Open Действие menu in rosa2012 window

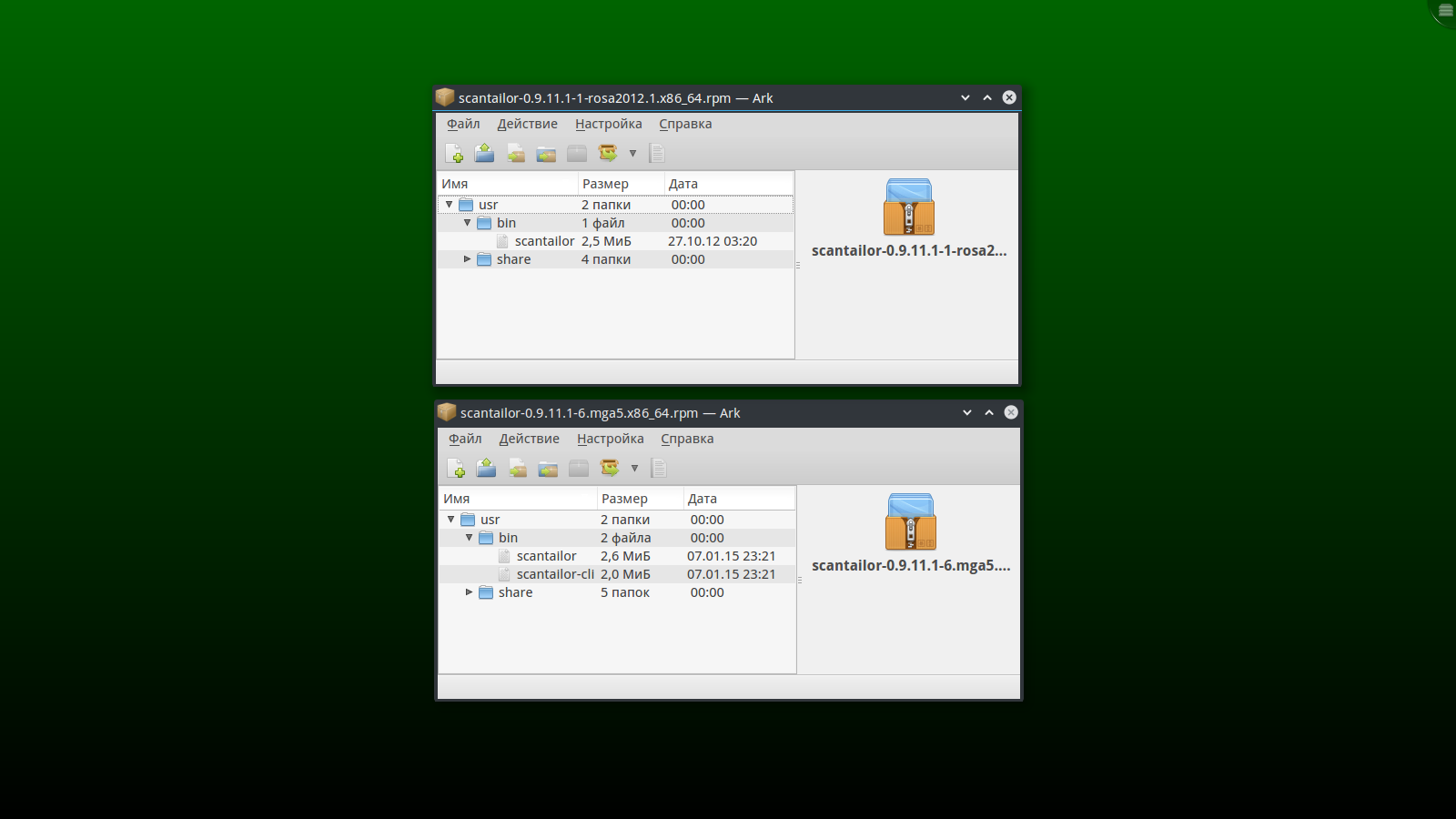pyautogui.click(x=528, y=124)
